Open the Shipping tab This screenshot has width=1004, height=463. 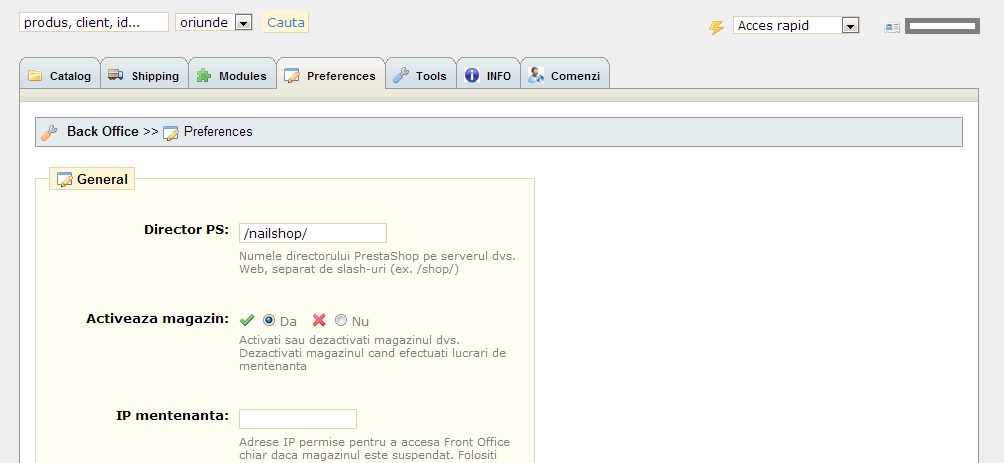pos(144,74)
